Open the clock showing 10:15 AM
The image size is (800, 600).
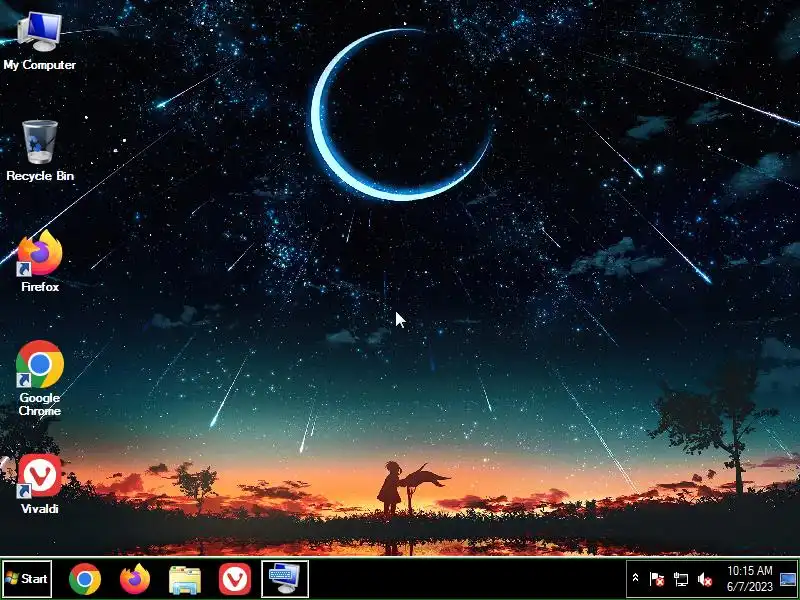point(749,579)
